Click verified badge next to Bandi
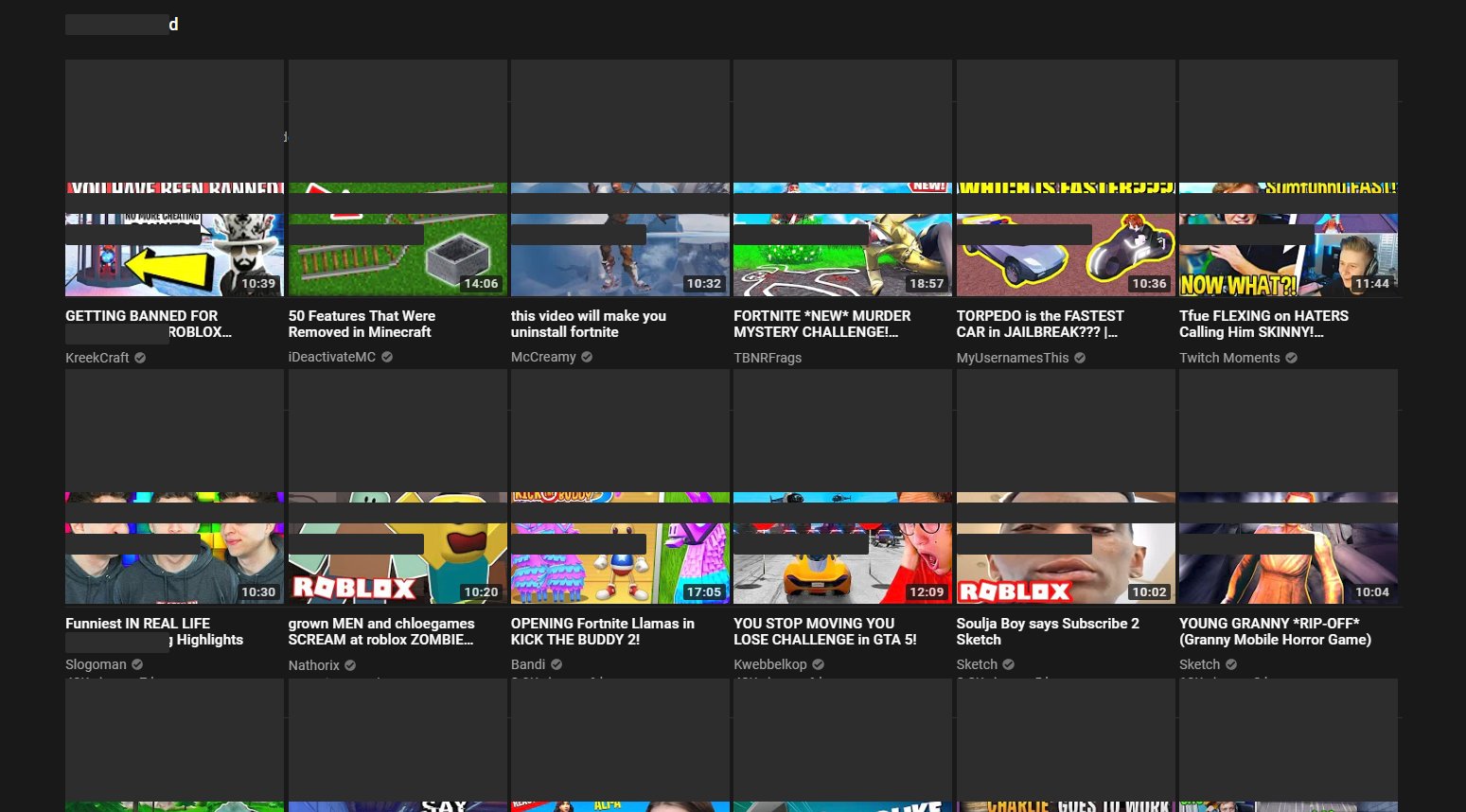 pos(556,664)
